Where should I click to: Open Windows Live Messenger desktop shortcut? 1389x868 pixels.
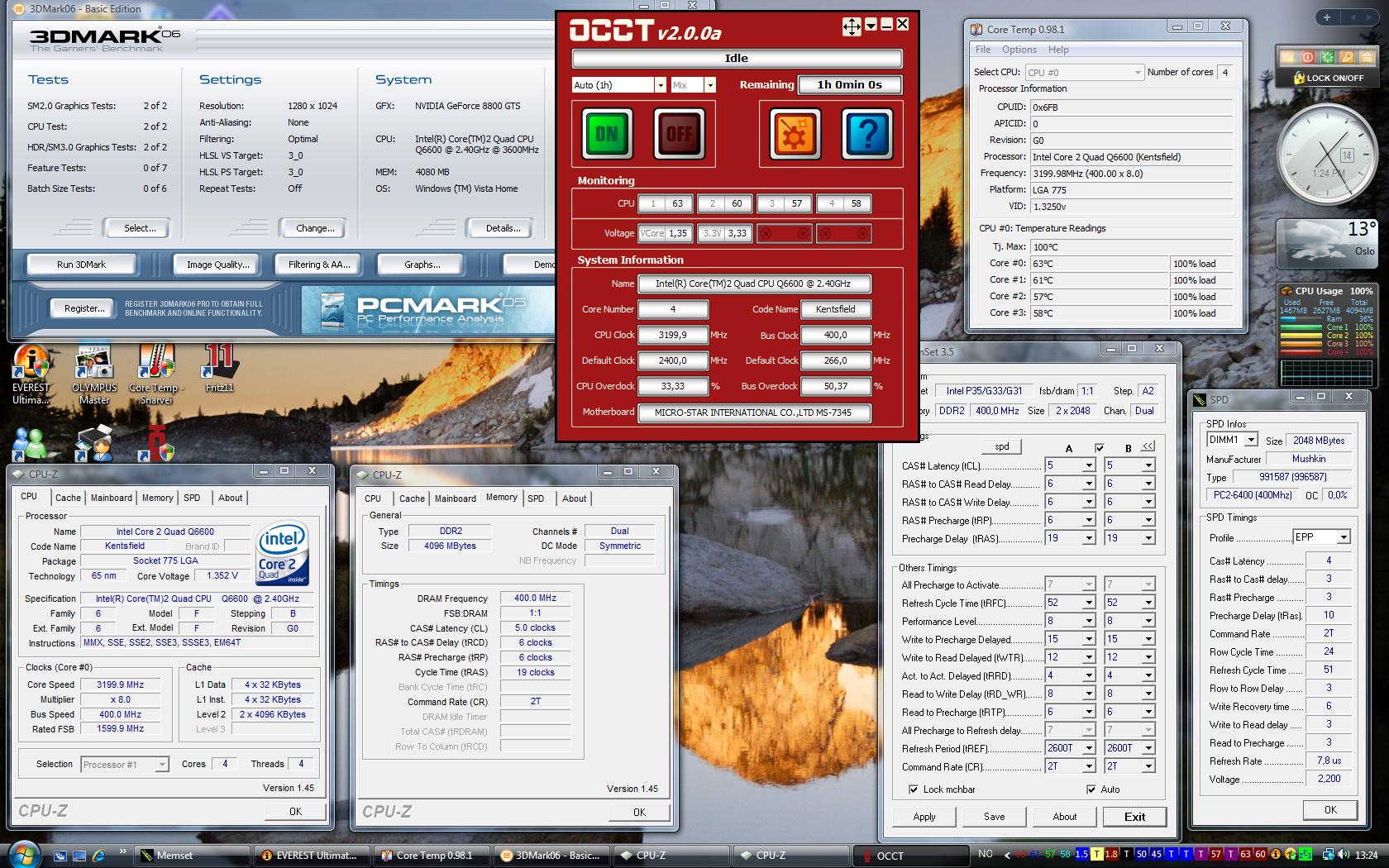click(31, 444)
